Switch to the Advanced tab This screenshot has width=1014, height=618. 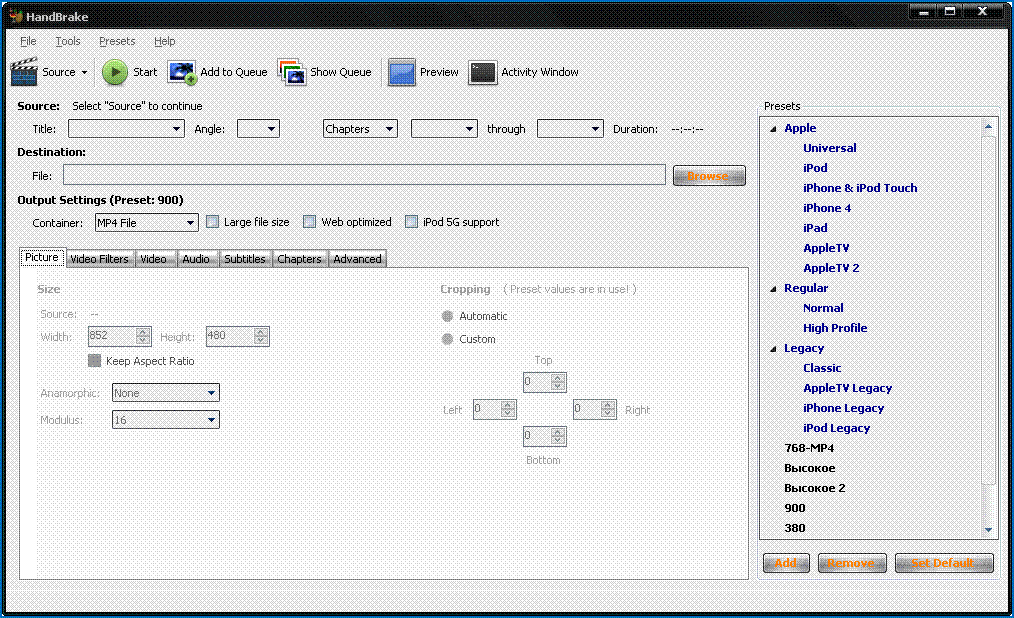[x=357, y=259]
